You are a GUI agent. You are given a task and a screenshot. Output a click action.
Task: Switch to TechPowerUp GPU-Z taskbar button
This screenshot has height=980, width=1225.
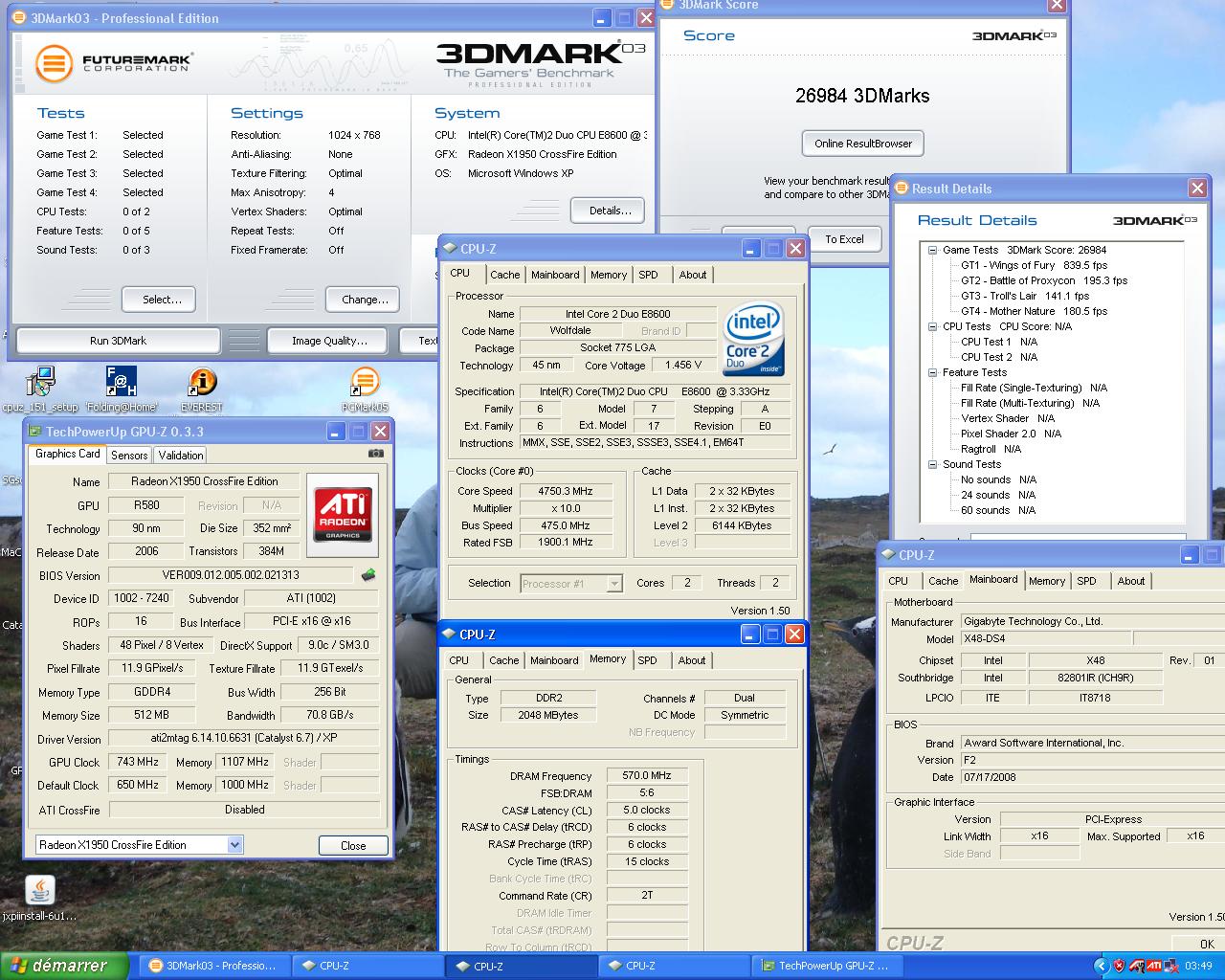pos(826,966)
